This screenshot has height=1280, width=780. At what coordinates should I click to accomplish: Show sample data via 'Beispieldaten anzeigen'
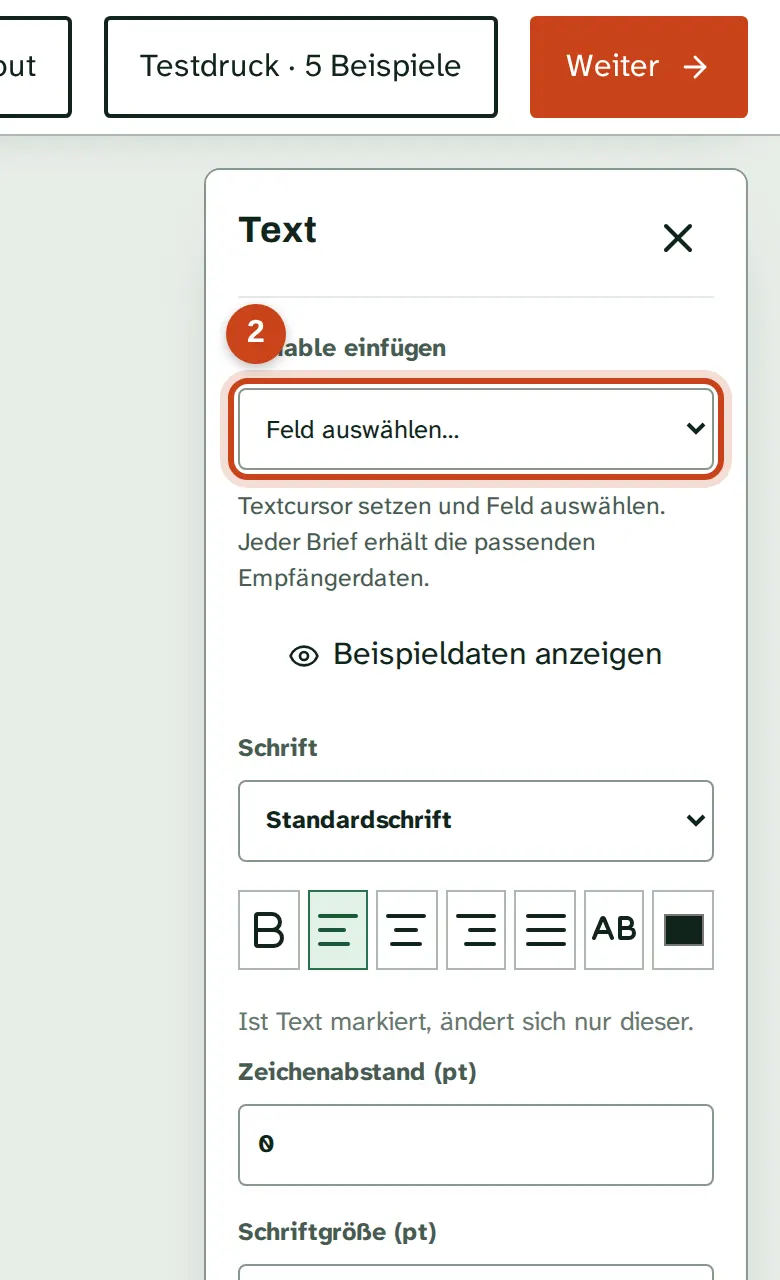[476, 654]
